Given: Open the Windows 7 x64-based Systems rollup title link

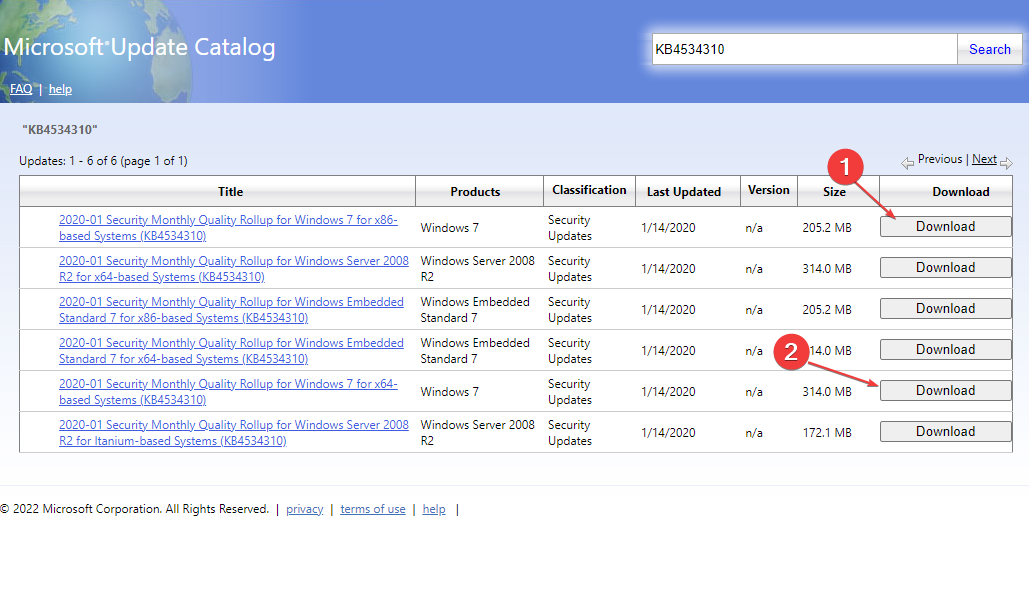Looking at the screenshot, I should (228, 392).
